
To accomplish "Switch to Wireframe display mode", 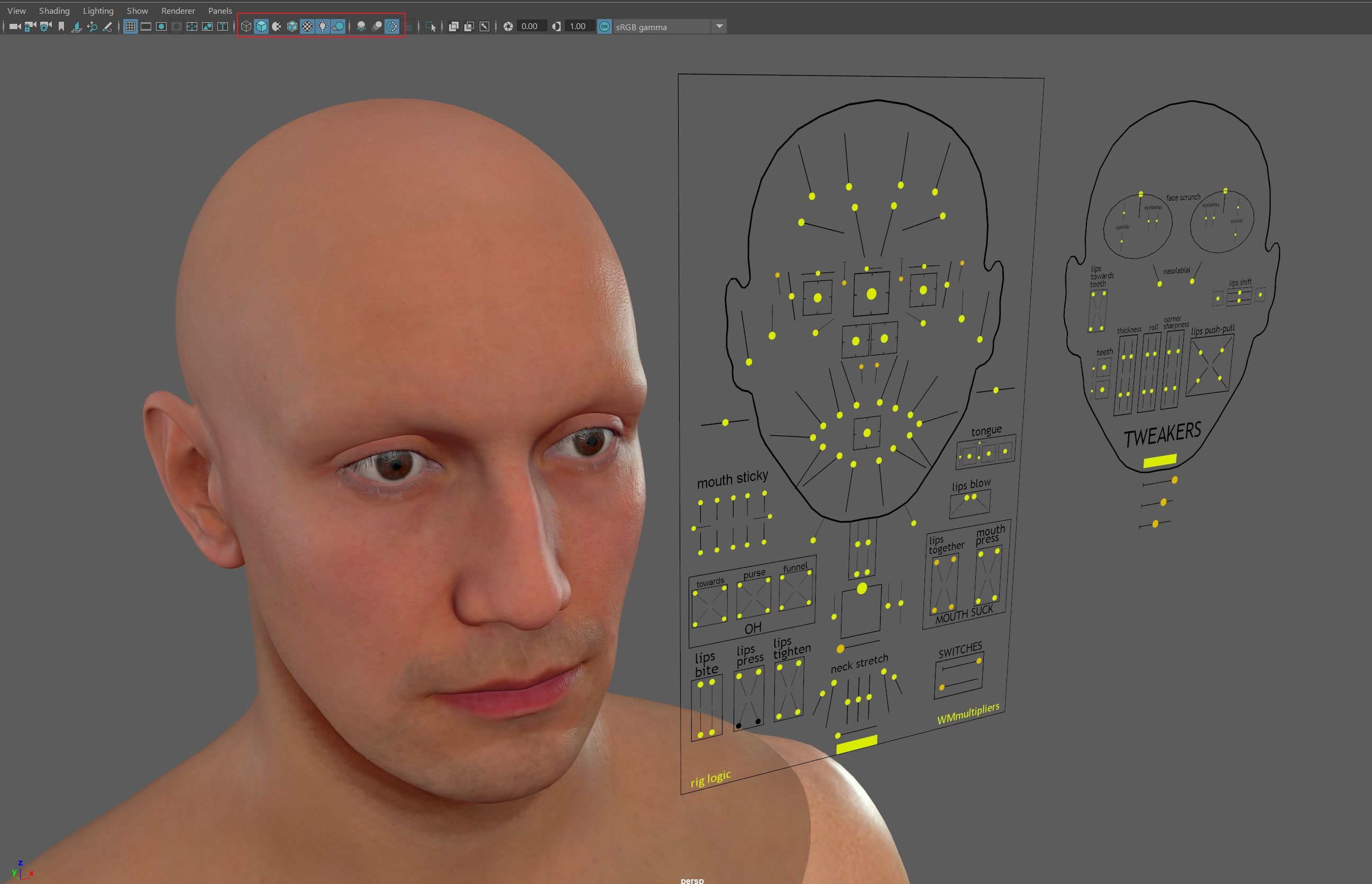I will tap(246, 26).
